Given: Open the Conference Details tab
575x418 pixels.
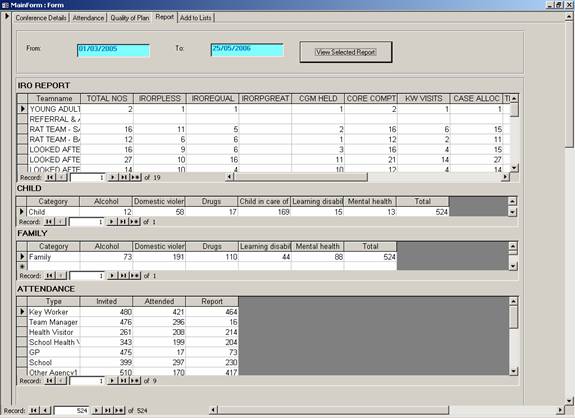Looking at the screenshot, I should click(41, 18).
